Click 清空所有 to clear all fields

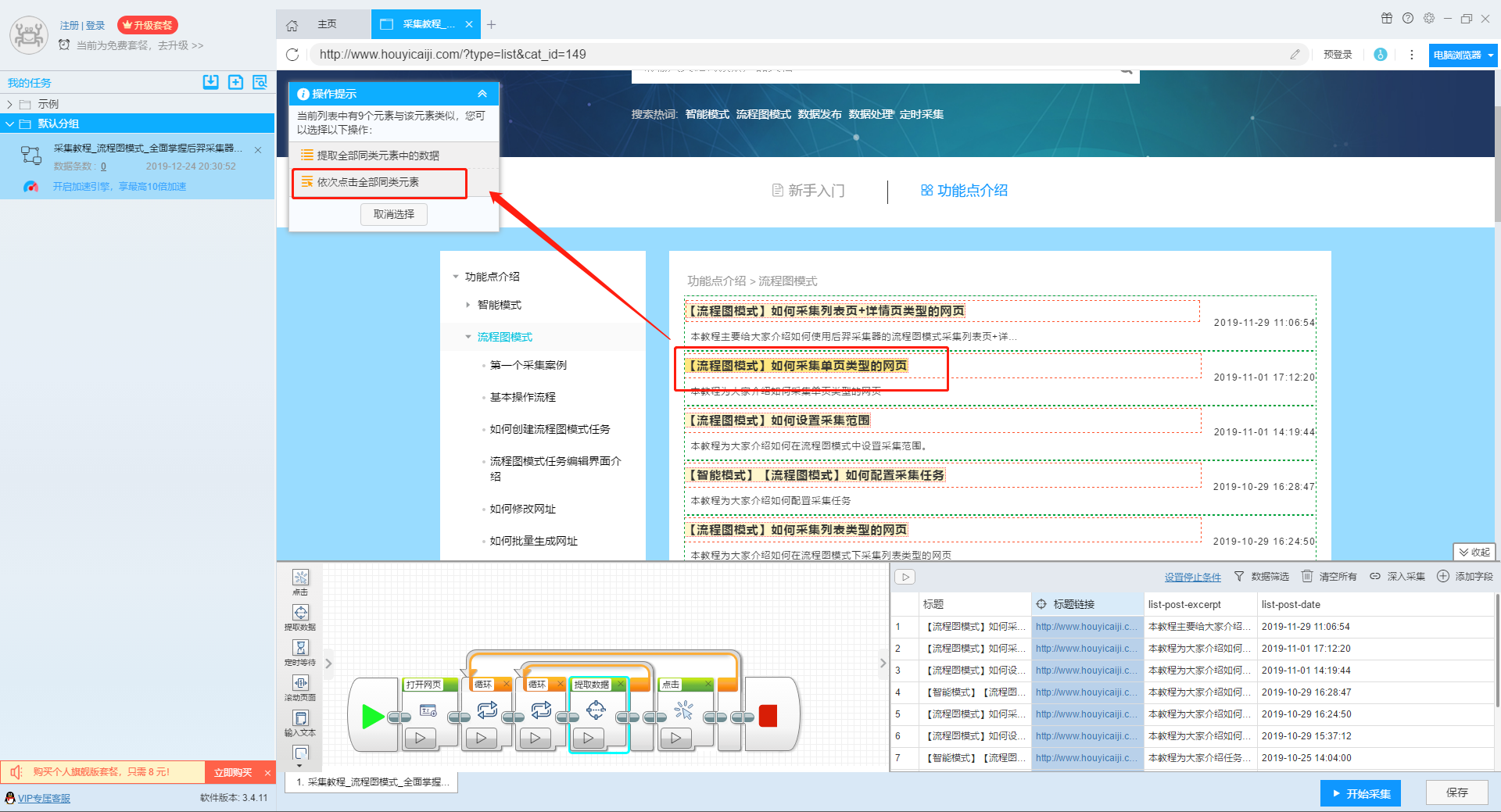coord(1329,577)
